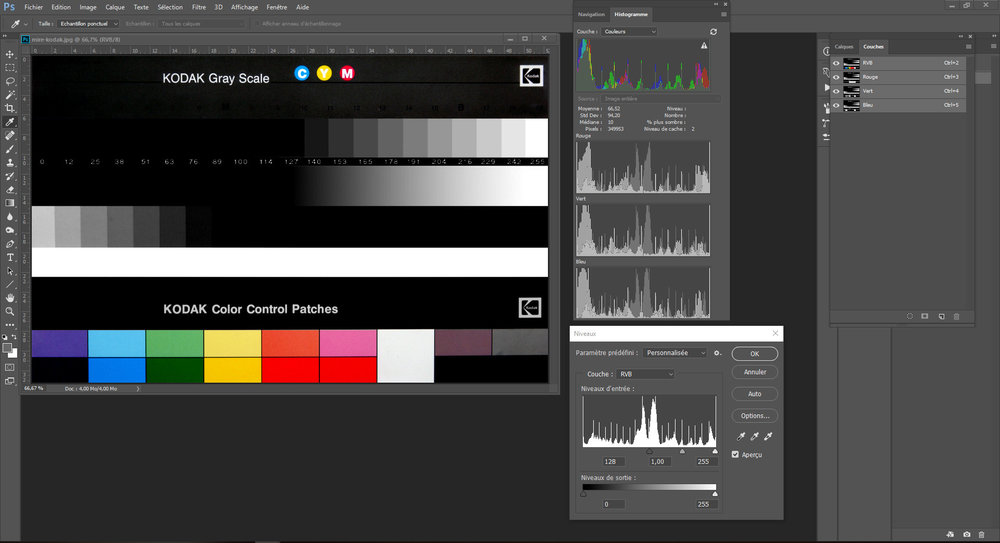Click gray point eyedropper in Niveaux dialog
The width and height of the screenshot is (1000, 543).
click(754, 436)
